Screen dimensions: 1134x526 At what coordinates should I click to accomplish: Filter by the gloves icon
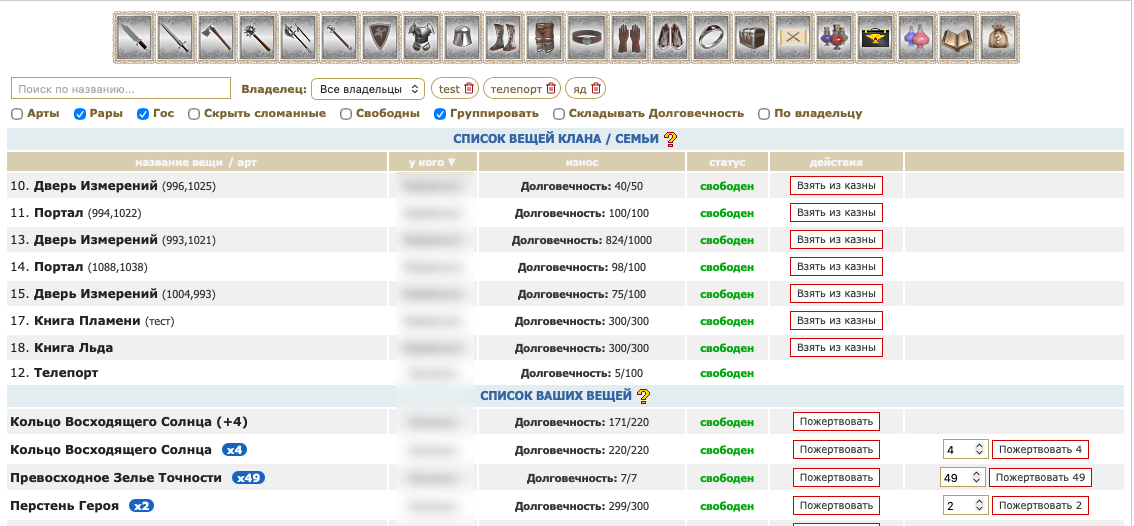(628, 38)
